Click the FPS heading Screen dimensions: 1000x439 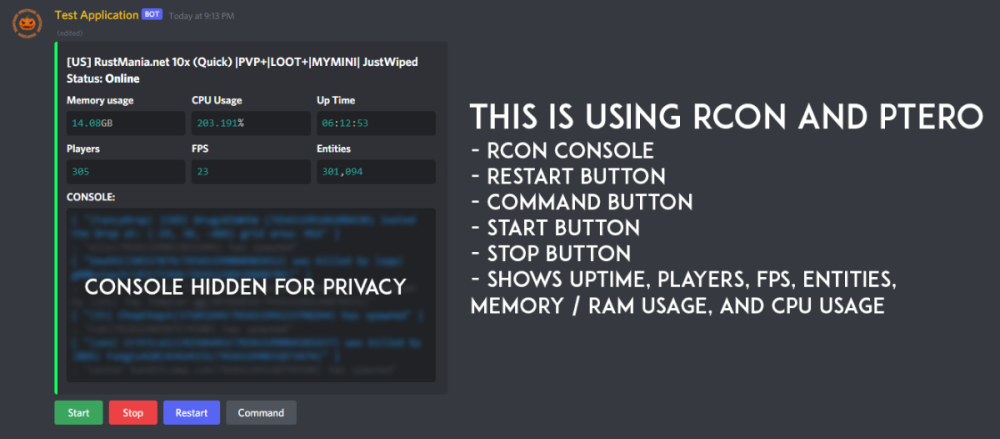pos(200,149)
